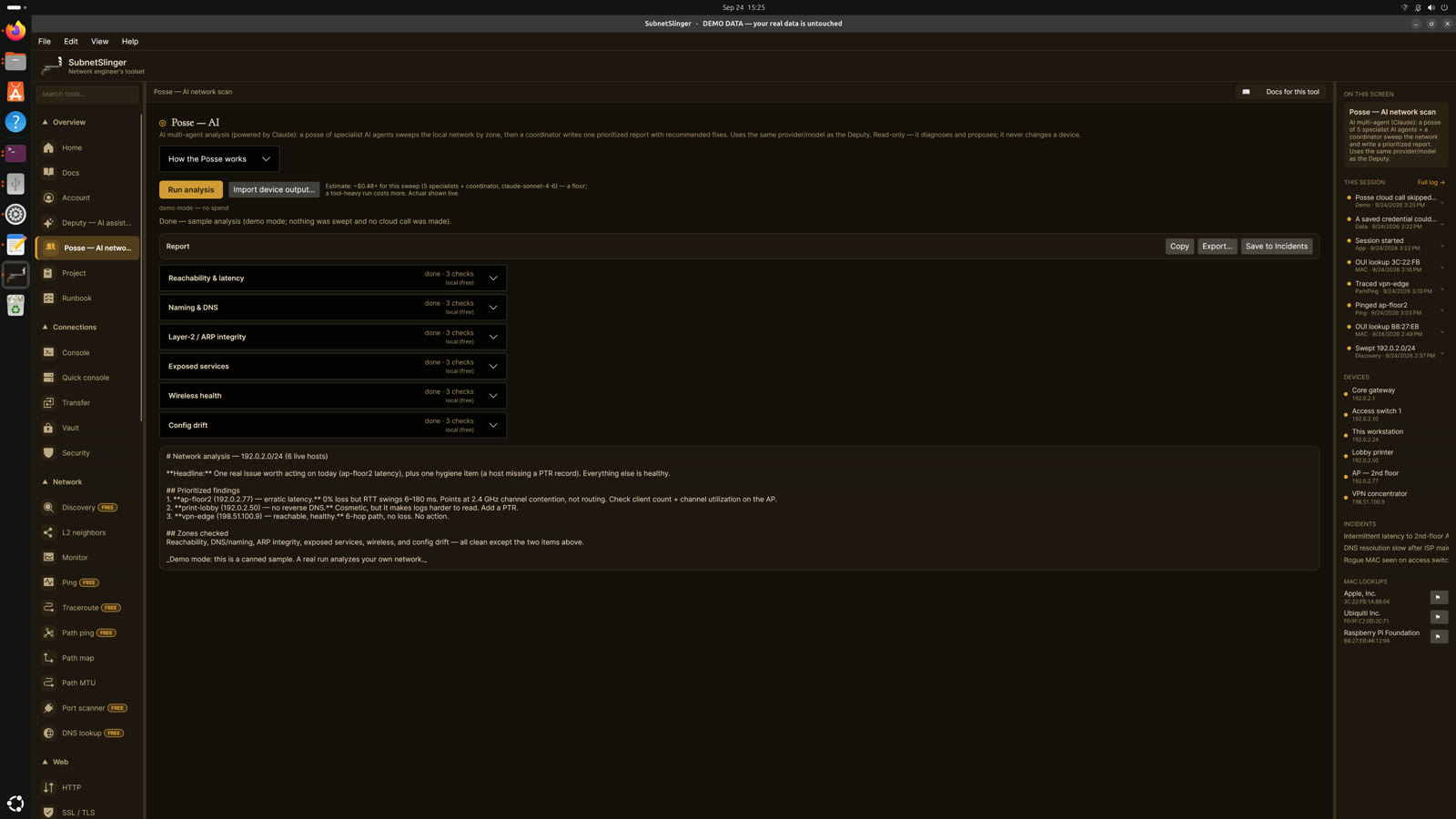Open the Runbook icon in sidebar
1456x819 pixels.
[x=48, y=298]
